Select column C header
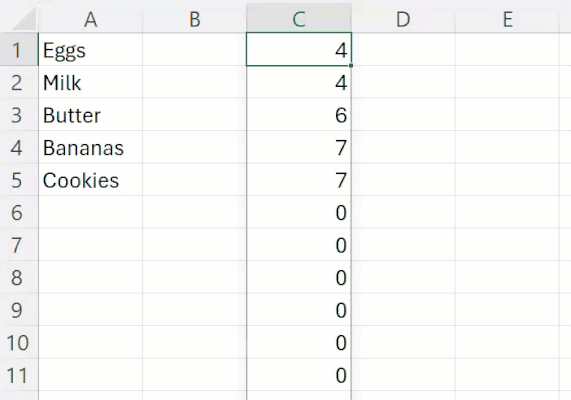The width and height of the screenshot is (571, 400). pyautogui.click(x=299, y=19)
